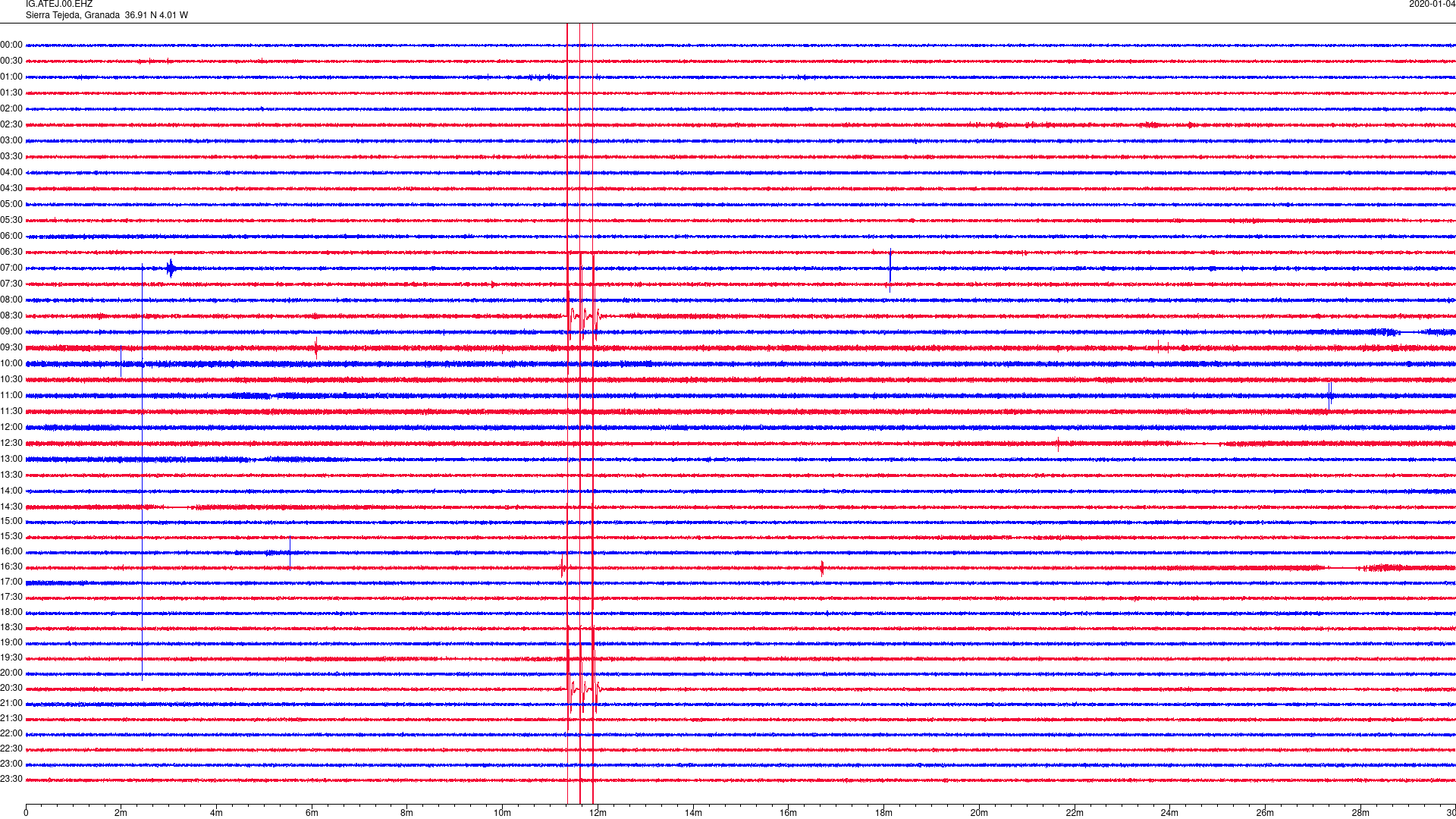Click the 18m tick label on time axis
Screen dimensions: 1456x819
tap(883, 813)
